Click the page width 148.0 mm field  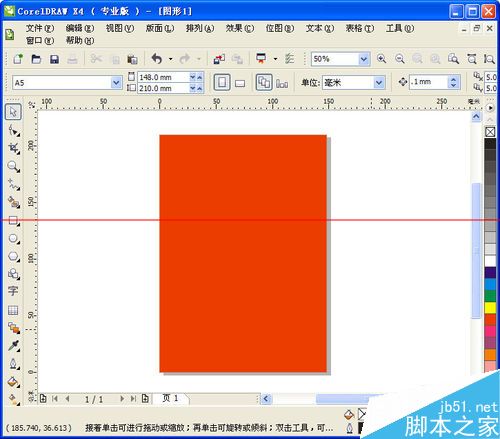pyautogui.click(x=163, y=77)
